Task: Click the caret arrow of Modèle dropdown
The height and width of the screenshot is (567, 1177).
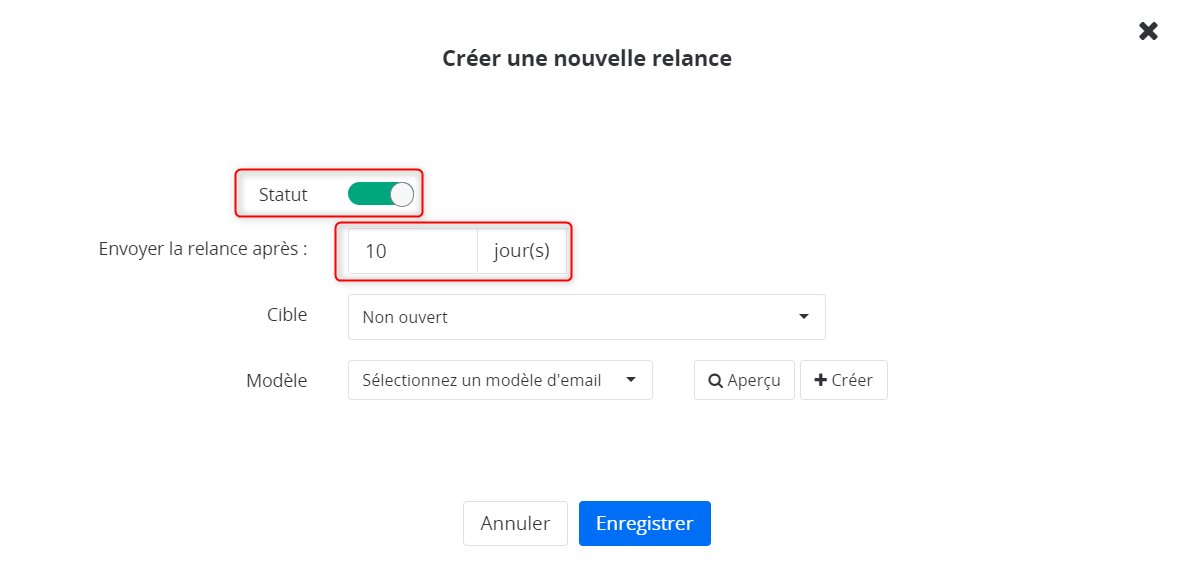Action: 631,380
